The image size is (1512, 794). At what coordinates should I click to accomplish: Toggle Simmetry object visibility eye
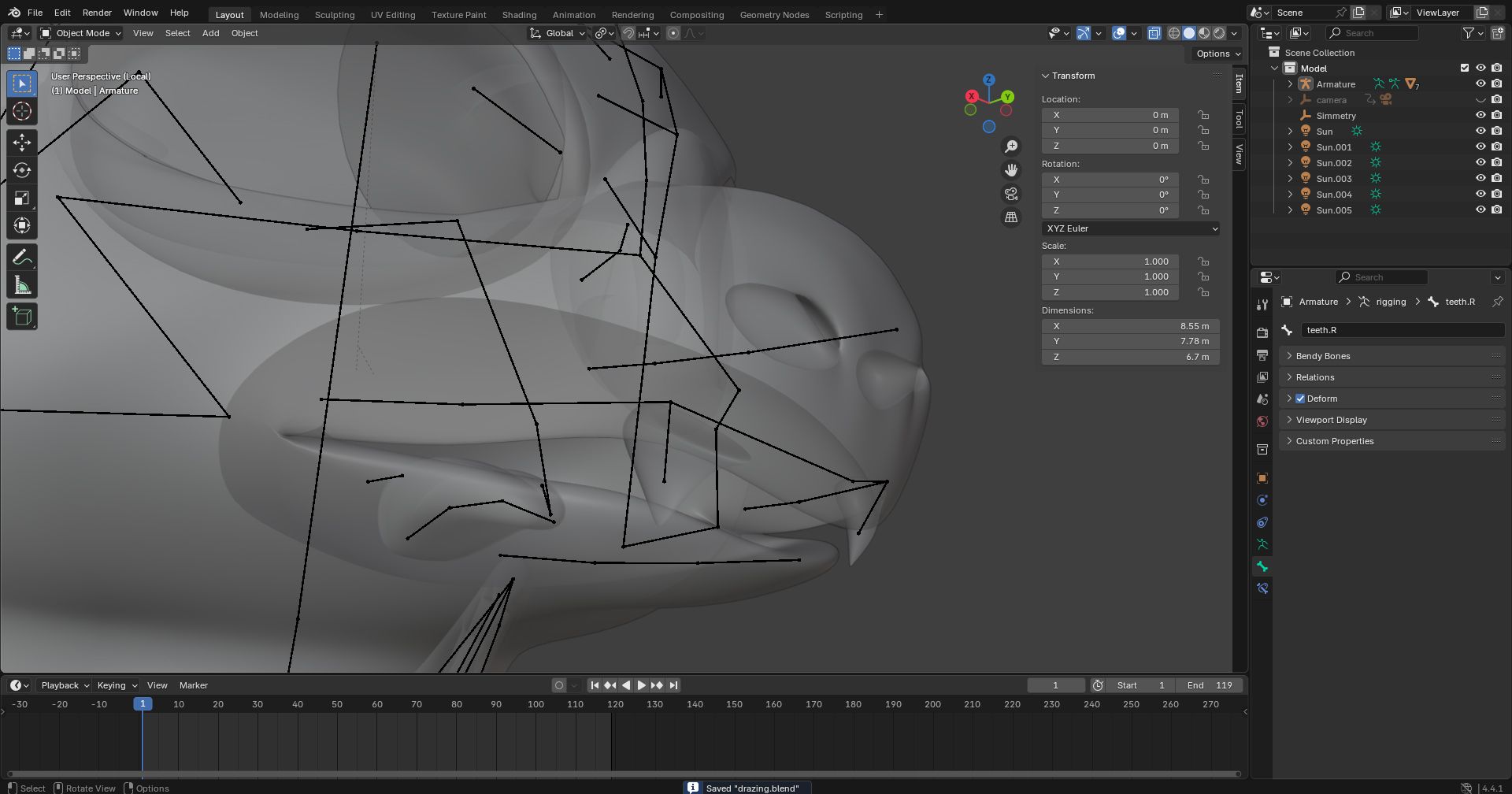pos(1480,116)
